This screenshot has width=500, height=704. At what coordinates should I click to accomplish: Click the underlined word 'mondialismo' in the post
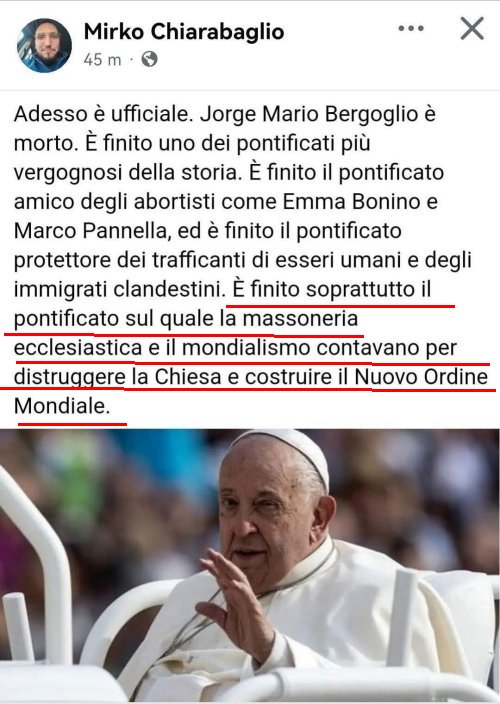point(246,348)
